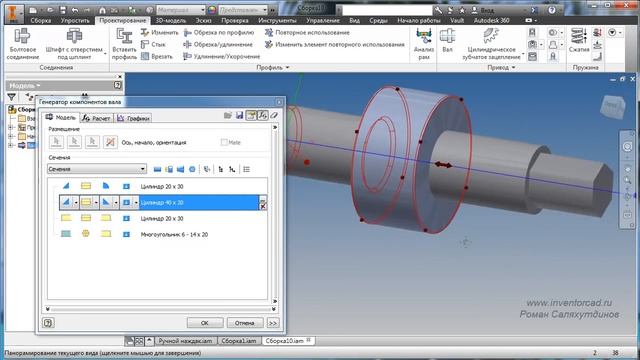This screenshot has width=640, height=360.
Task: Switch to the Сборка ribbon tab
Action: coord(41,20)
